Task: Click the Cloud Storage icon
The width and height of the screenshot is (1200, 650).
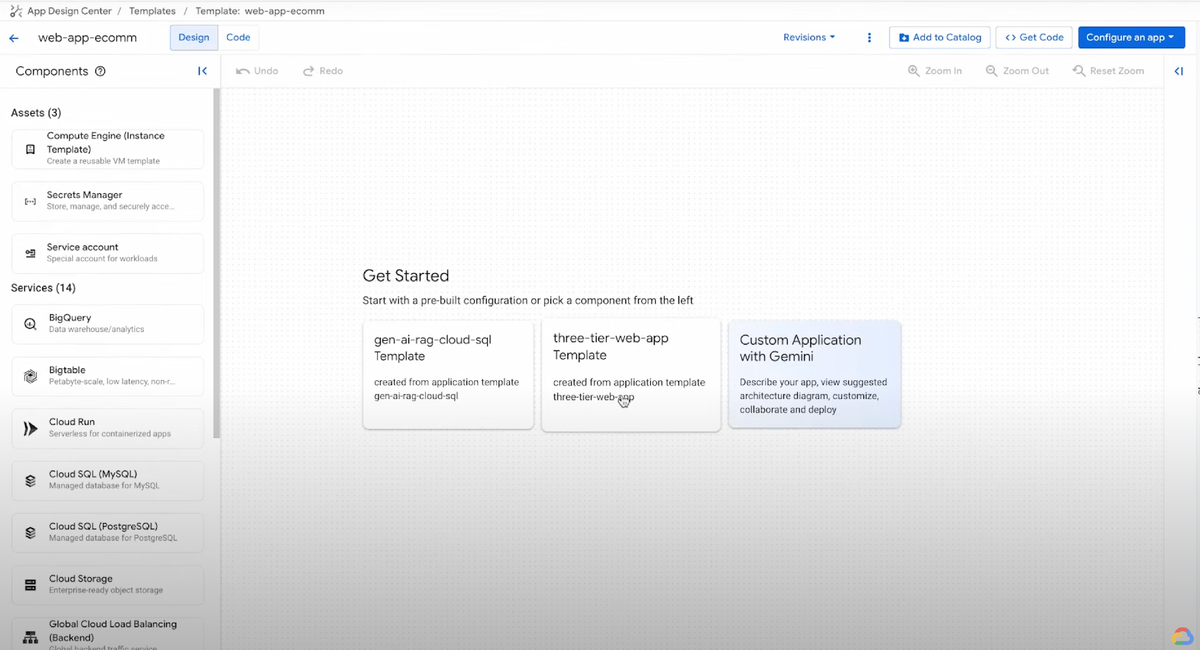Action: click(x=30, y=584)
